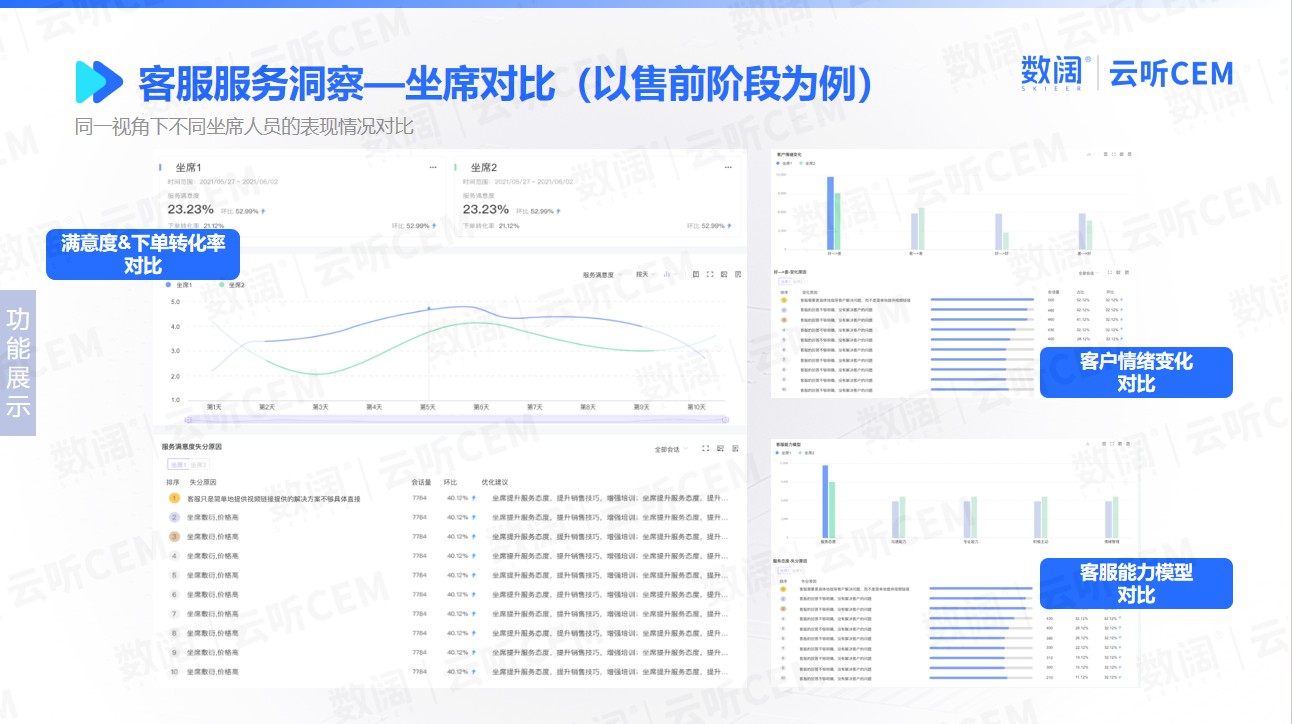The height and width of the screenshot is (724, 1292).
Task: Click fullscreen icon on satisfaction line chart
Action: [710, 274]
